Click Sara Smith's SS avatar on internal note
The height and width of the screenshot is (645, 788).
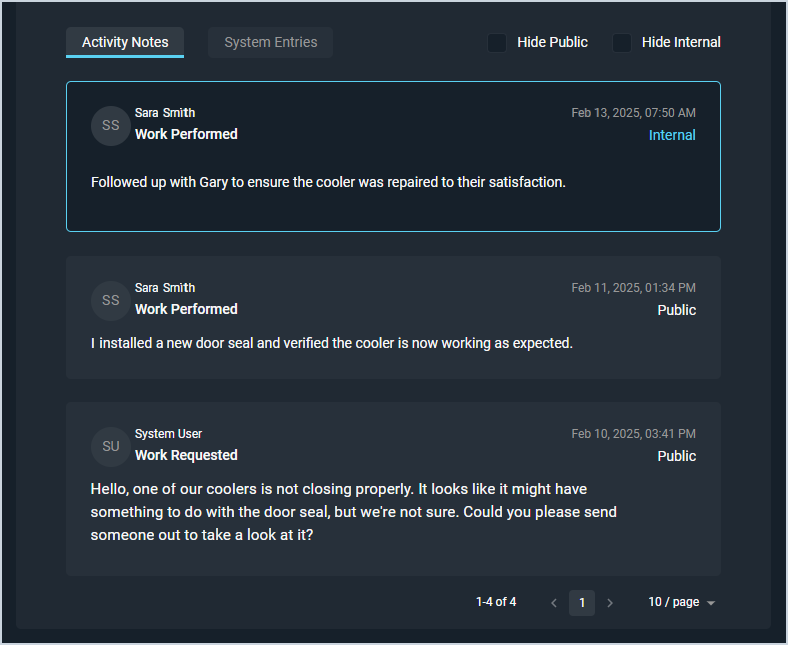click(x=110, y=126)
